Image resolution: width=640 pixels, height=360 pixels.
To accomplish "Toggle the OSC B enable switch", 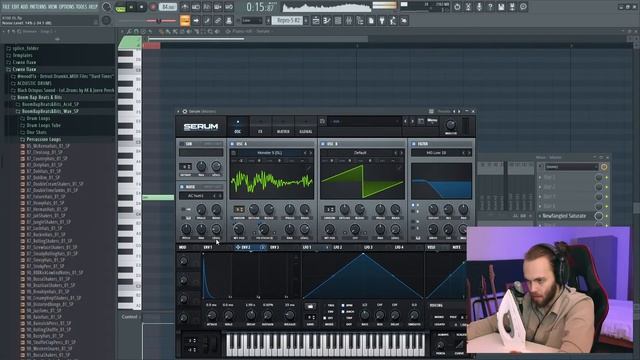I will (x=323, y=144).
